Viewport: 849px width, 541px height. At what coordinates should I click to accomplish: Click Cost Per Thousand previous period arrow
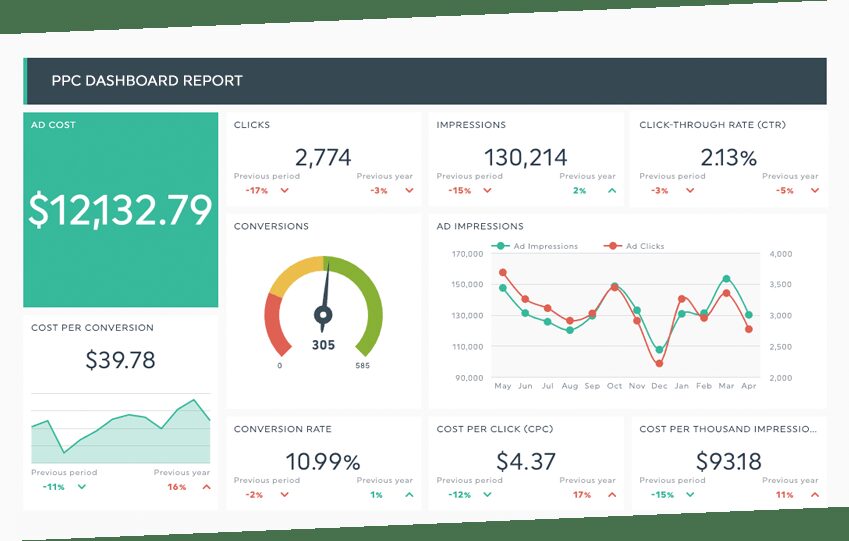click(690, 494)
